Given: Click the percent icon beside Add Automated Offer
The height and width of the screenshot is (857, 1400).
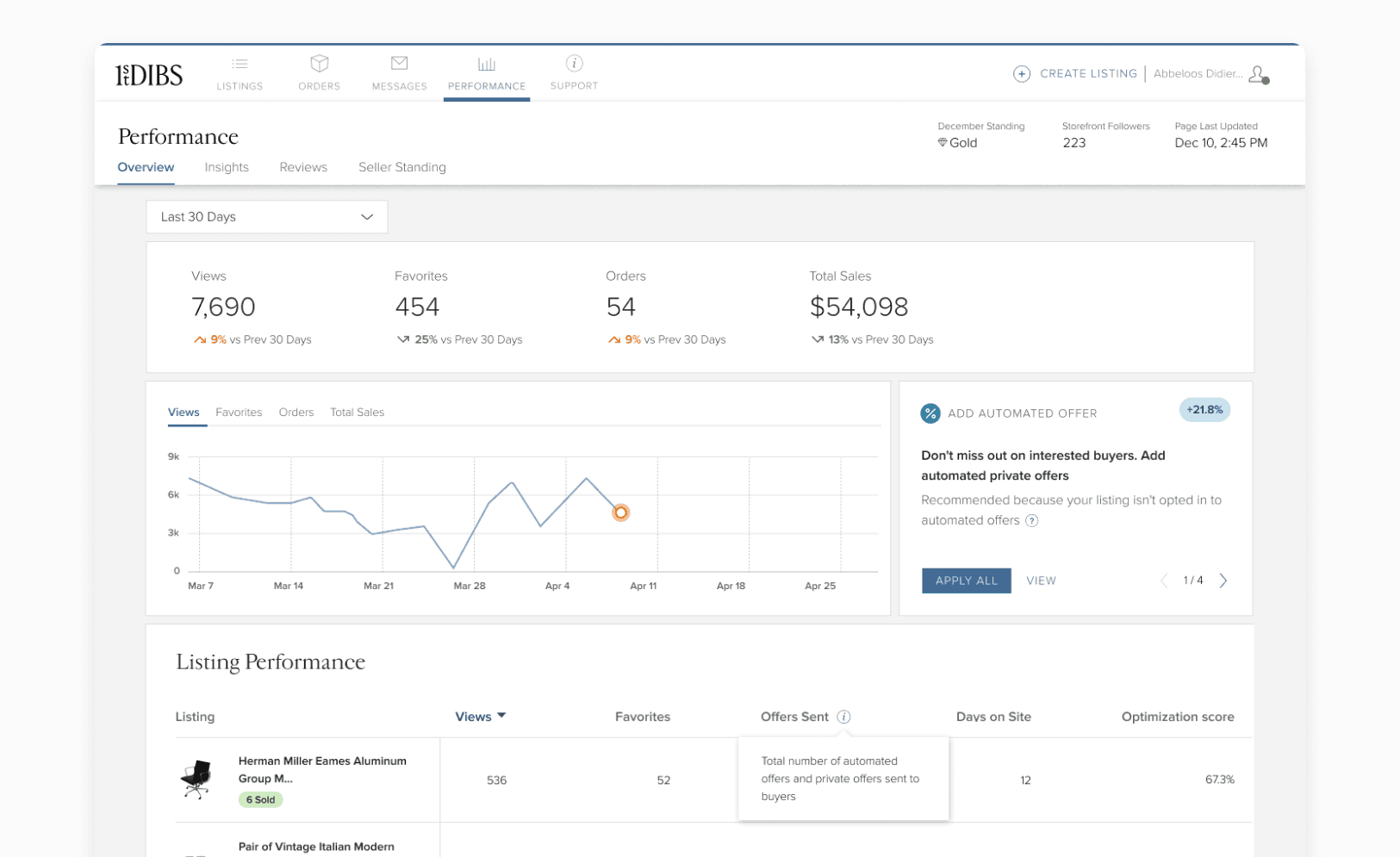Looking at the screenshot, I should pyautogui.click(x=930, y=413).
